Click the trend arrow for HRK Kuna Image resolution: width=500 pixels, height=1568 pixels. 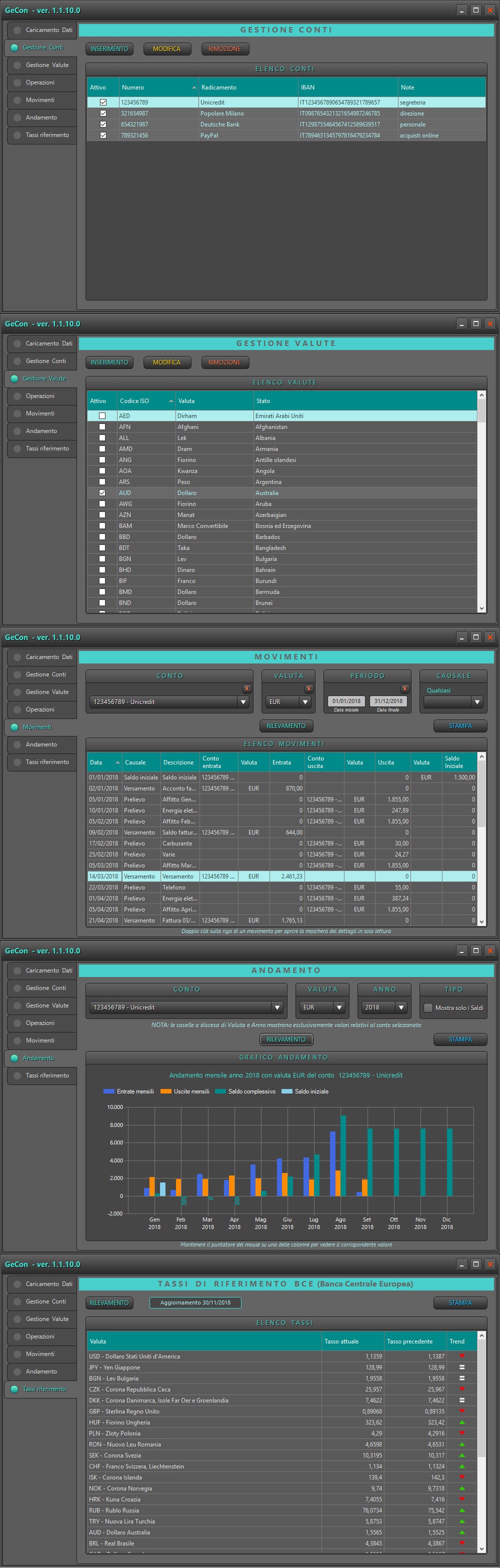[x=461, y=1499]
